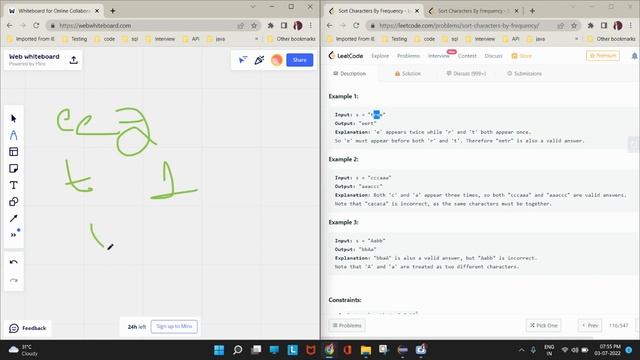
Task: Select the sticky note tool
Action: point(13,169)
